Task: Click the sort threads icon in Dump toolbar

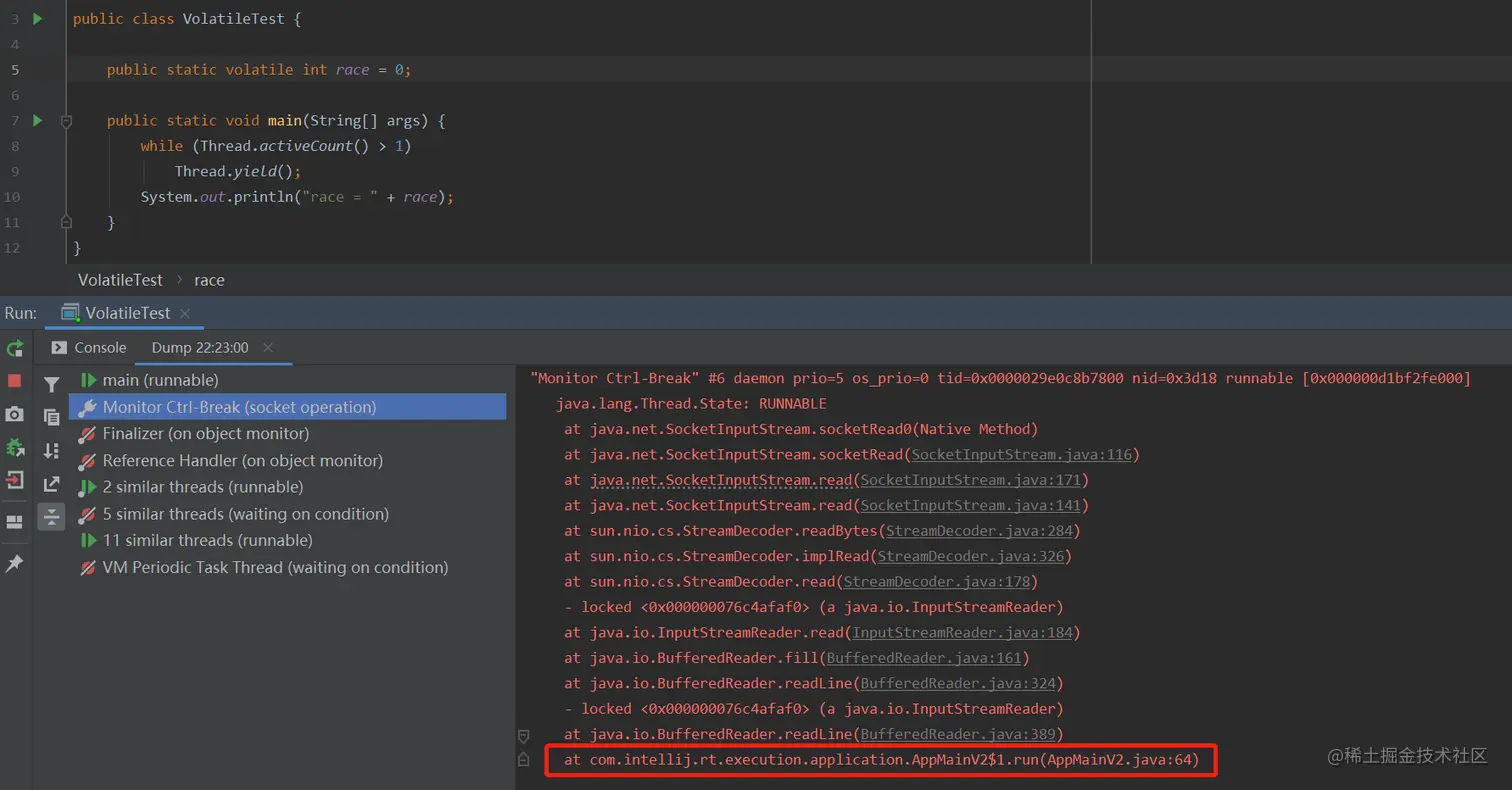Action: click(52, 451)
